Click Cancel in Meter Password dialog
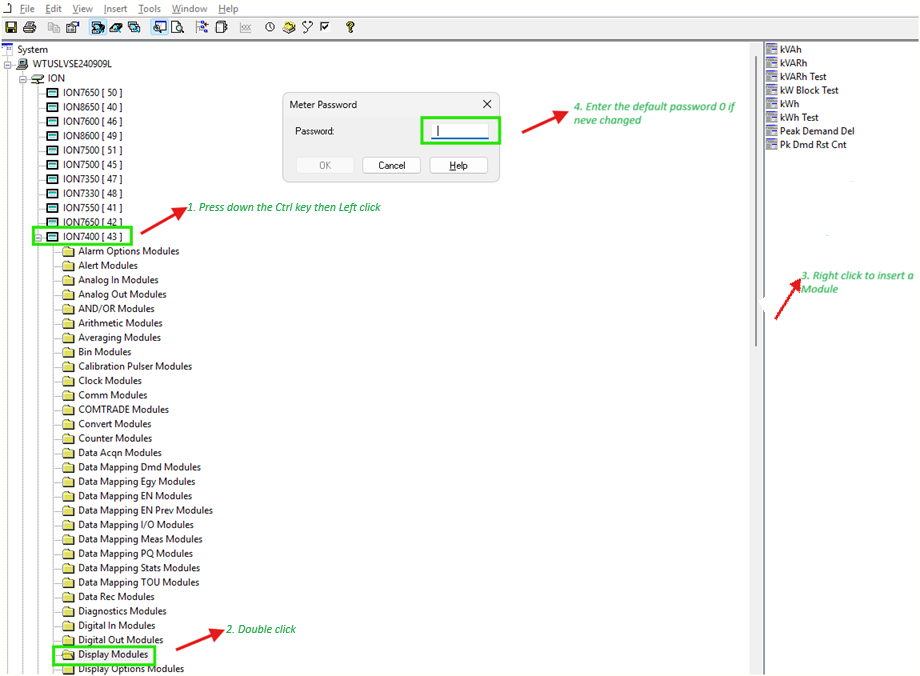This screenshot has width=920, height=676. (x=391, y=165)
